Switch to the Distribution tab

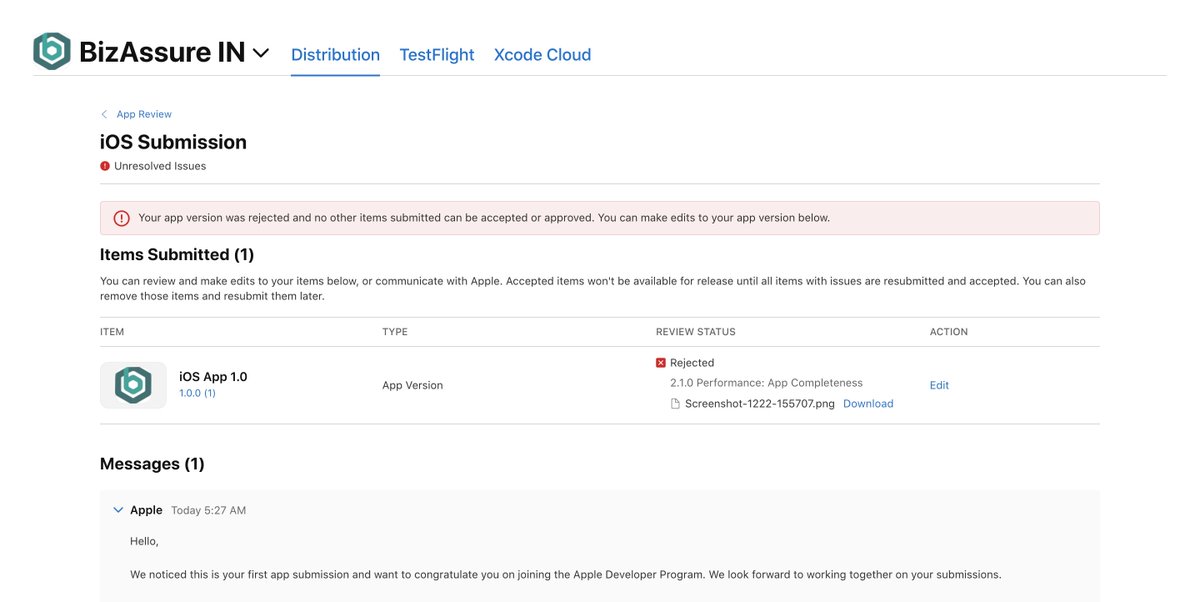coord(335,55)
